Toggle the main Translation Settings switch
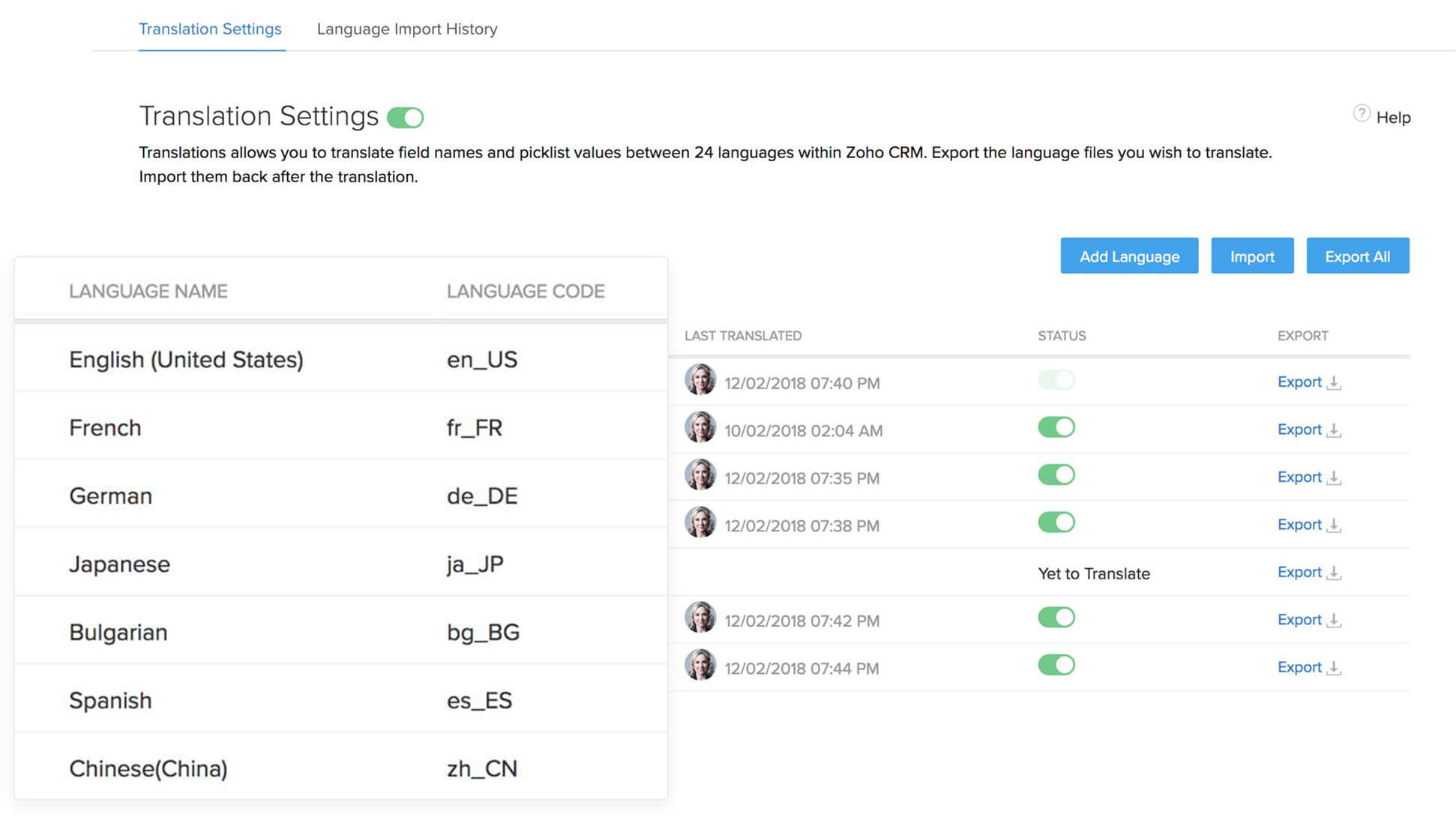The height and width of the screenshot is (820, 1456). [x=406, y=118]
